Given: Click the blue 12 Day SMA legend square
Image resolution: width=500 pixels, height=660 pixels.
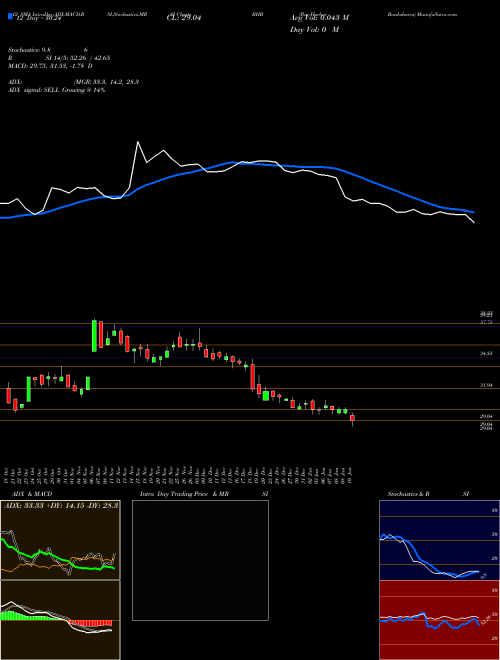Looking at the screenshot, I should 11,16.
